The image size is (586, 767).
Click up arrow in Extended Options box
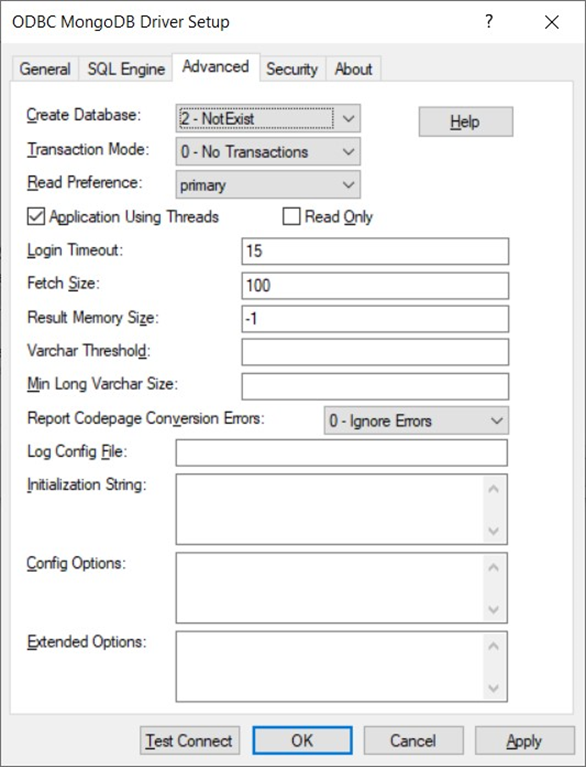click(x=494, y=646)
